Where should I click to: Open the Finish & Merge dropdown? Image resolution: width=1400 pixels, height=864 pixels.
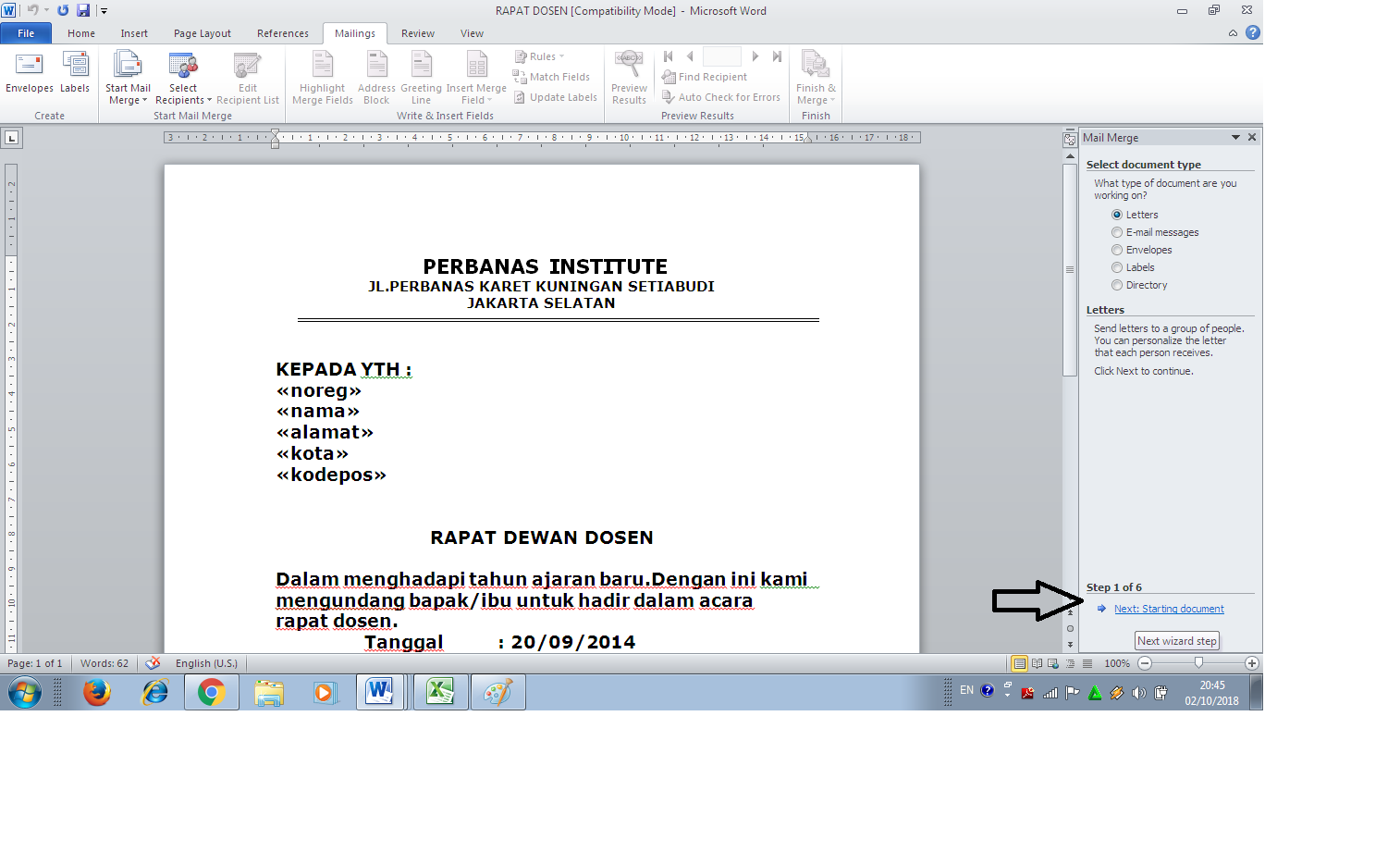click(815, 79)
